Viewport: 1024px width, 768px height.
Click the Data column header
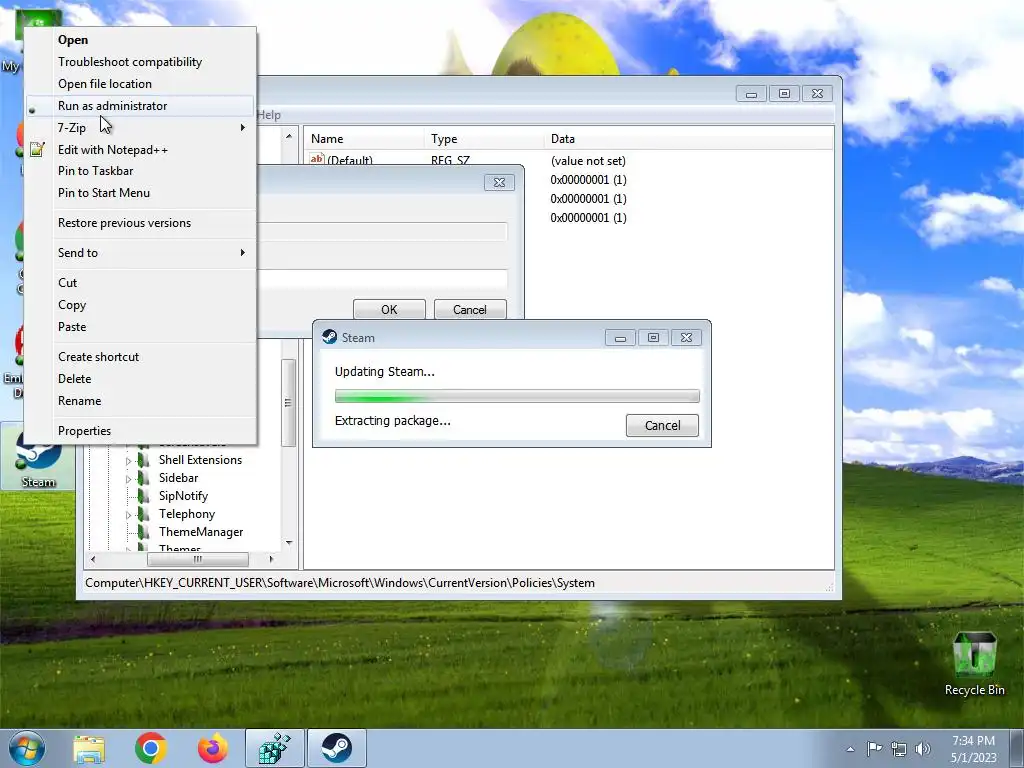[x=688, y=138]
